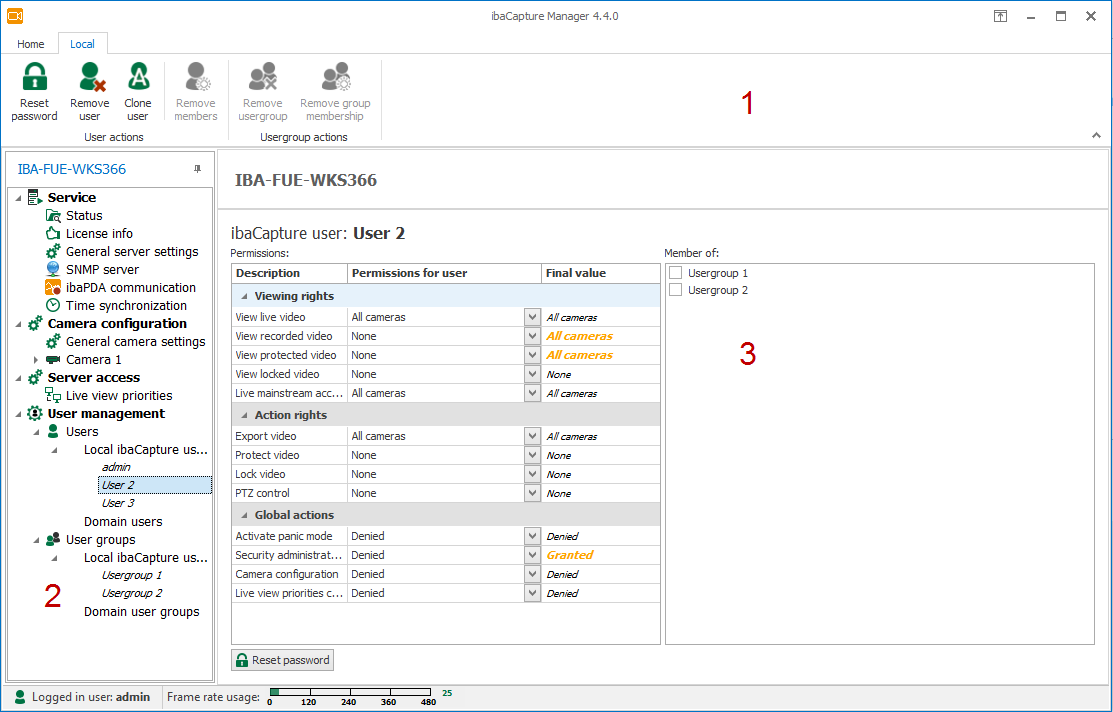
Task: Open the Export video permission dropdown
Action: click(532, 436)
